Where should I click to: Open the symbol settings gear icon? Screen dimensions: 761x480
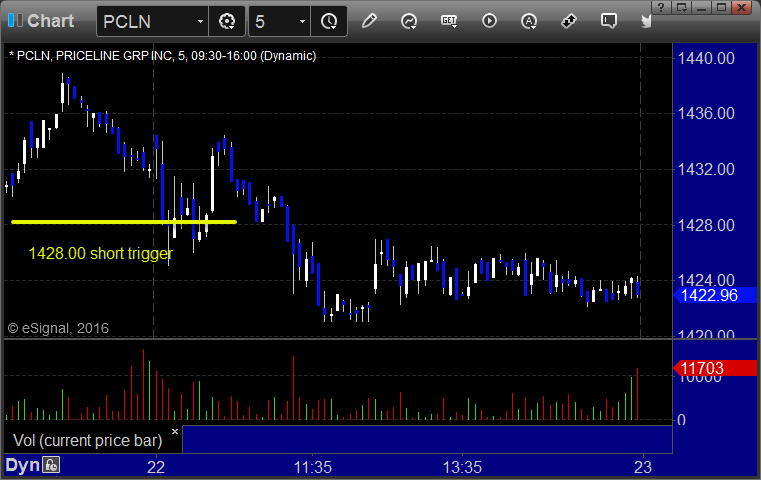(227, 21)
